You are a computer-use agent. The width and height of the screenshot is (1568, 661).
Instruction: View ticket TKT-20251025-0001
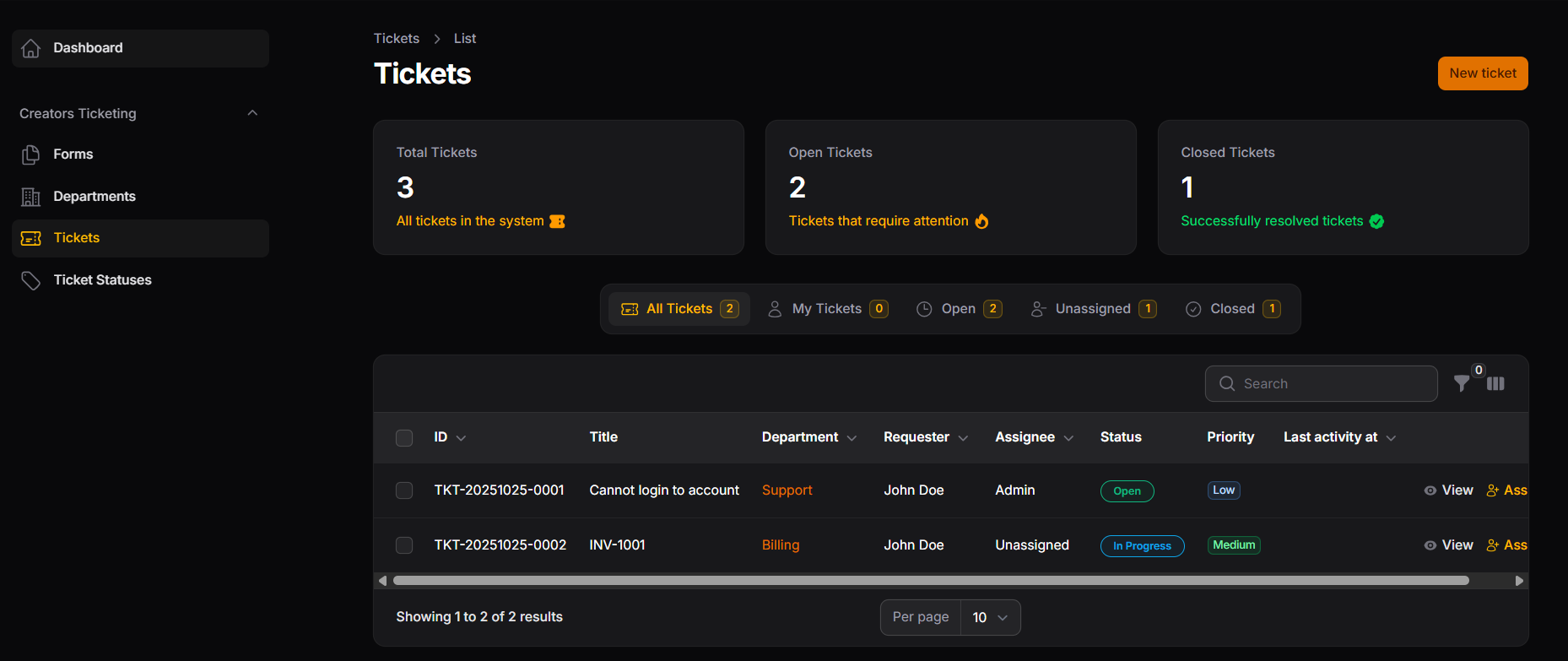1449,490
